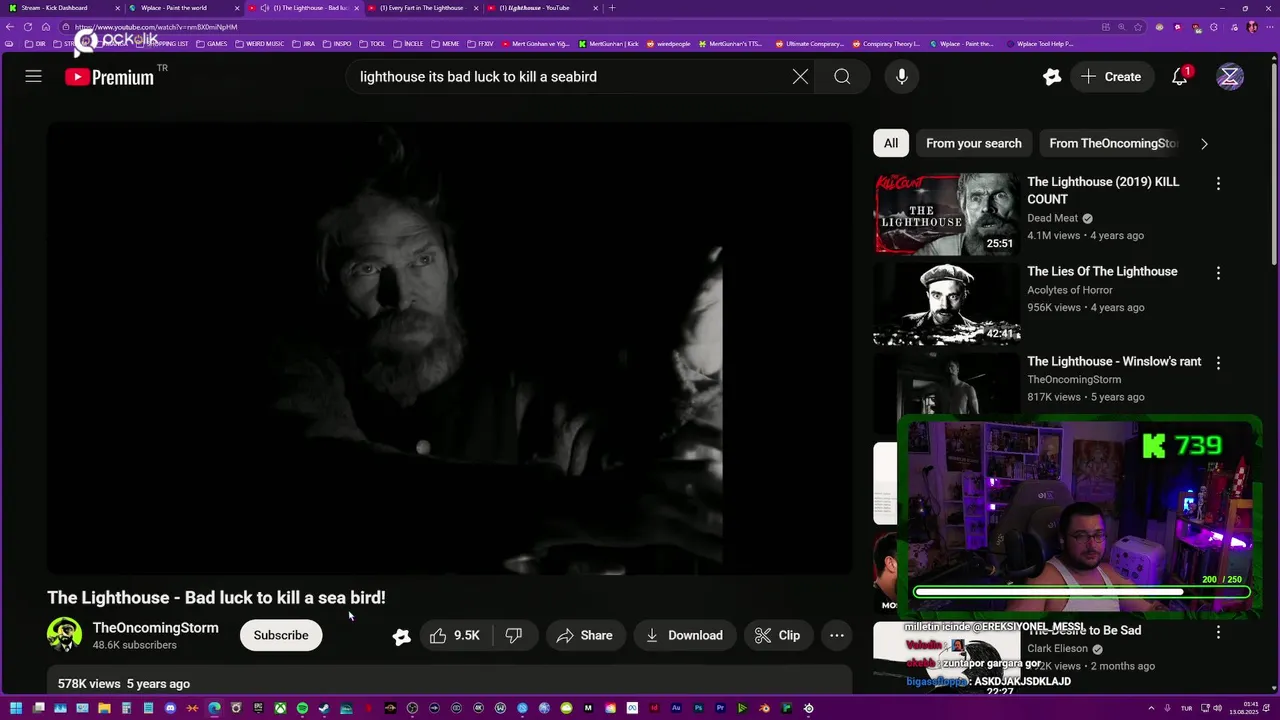Open more actions ellipsis below the video
Viewport: 1280px width, 720px height.
pos(837,635)
